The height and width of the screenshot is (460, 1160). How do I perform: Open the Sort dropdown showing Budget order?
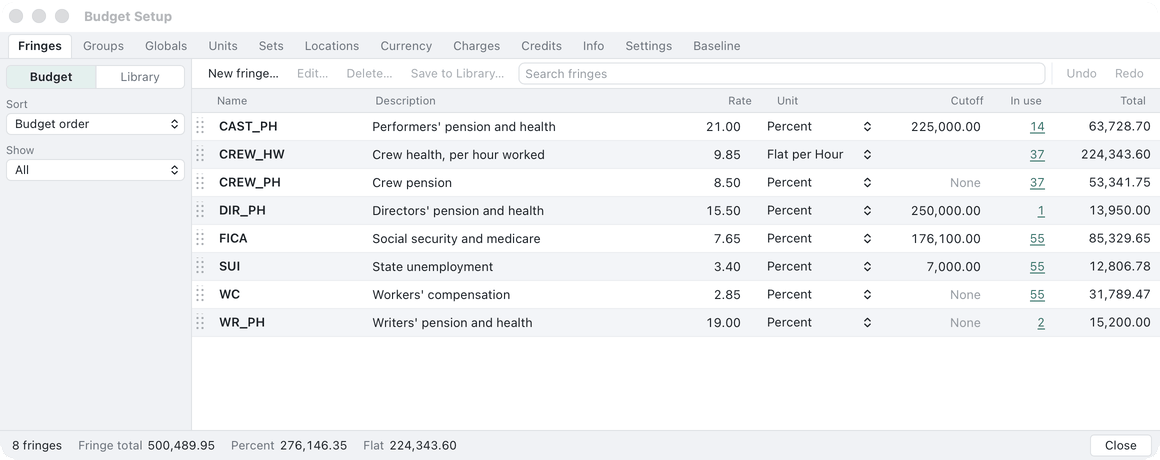[x=95, y=124]
